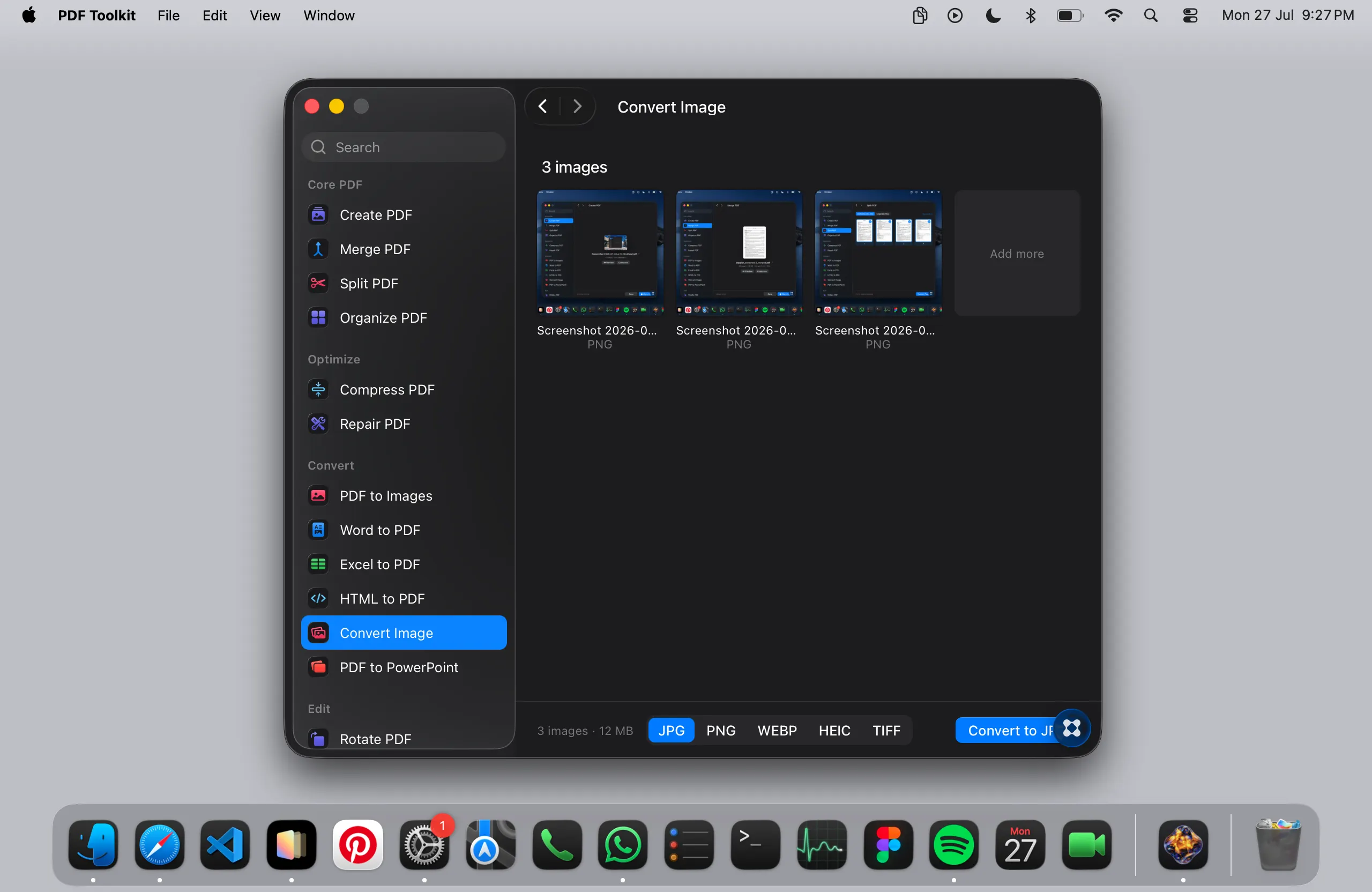
Task: Click the menu bar date and time
Action: (x=1288, y=15)
